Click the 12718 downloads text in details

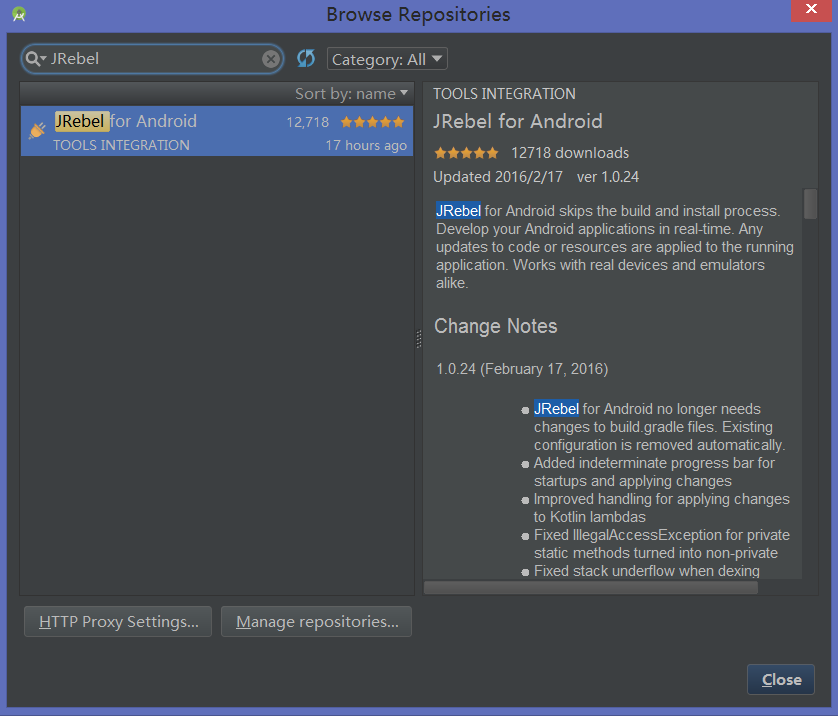pos(569,153)
